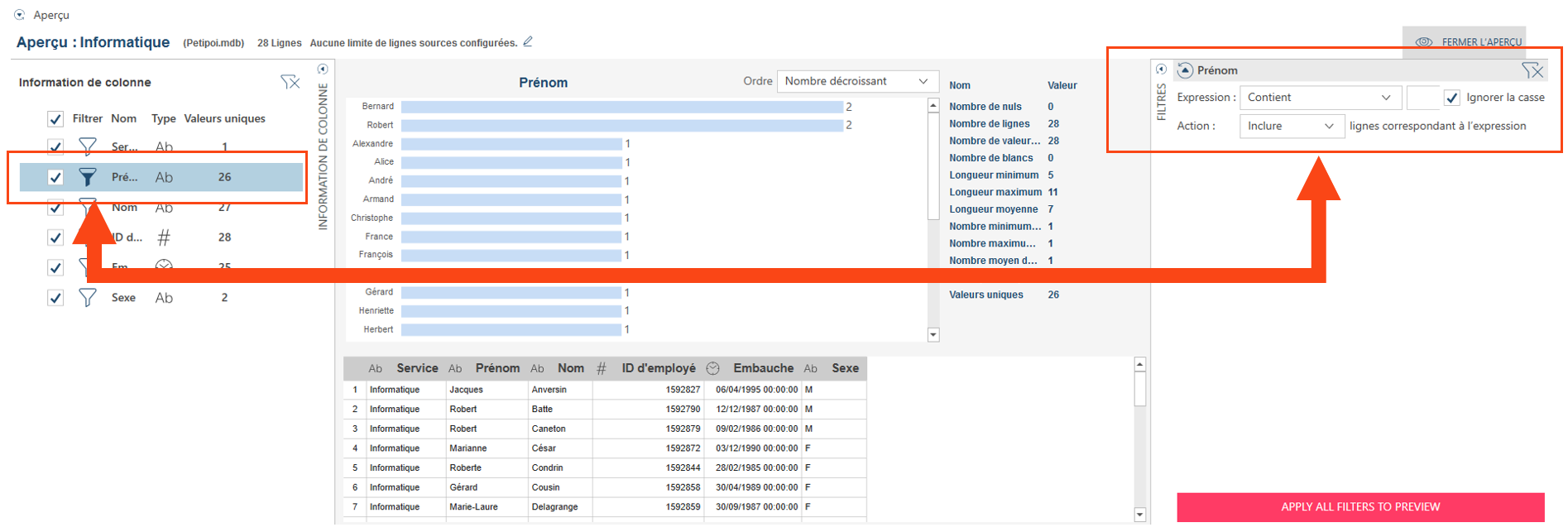The image size is (1568, 532).
Task: Click the ID d'employé column header
Action: pyautogui.click(x=658, y=368)
